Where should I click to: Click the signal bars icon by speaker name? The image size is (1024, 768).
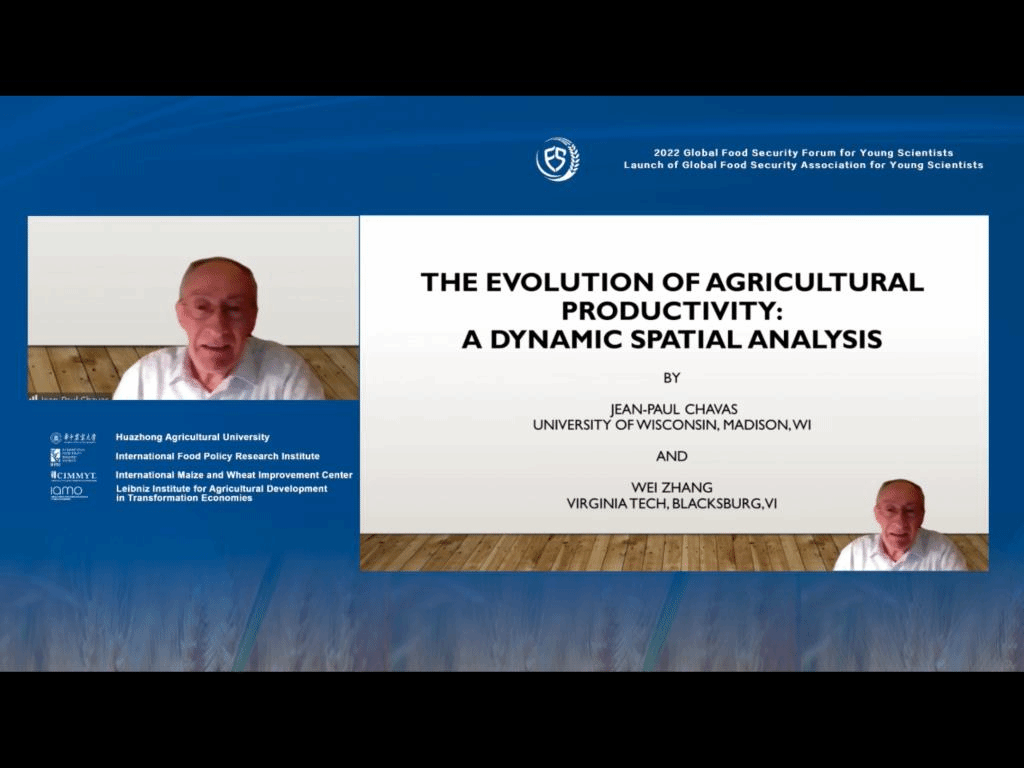pyautogui.click(x=33, y=397)
